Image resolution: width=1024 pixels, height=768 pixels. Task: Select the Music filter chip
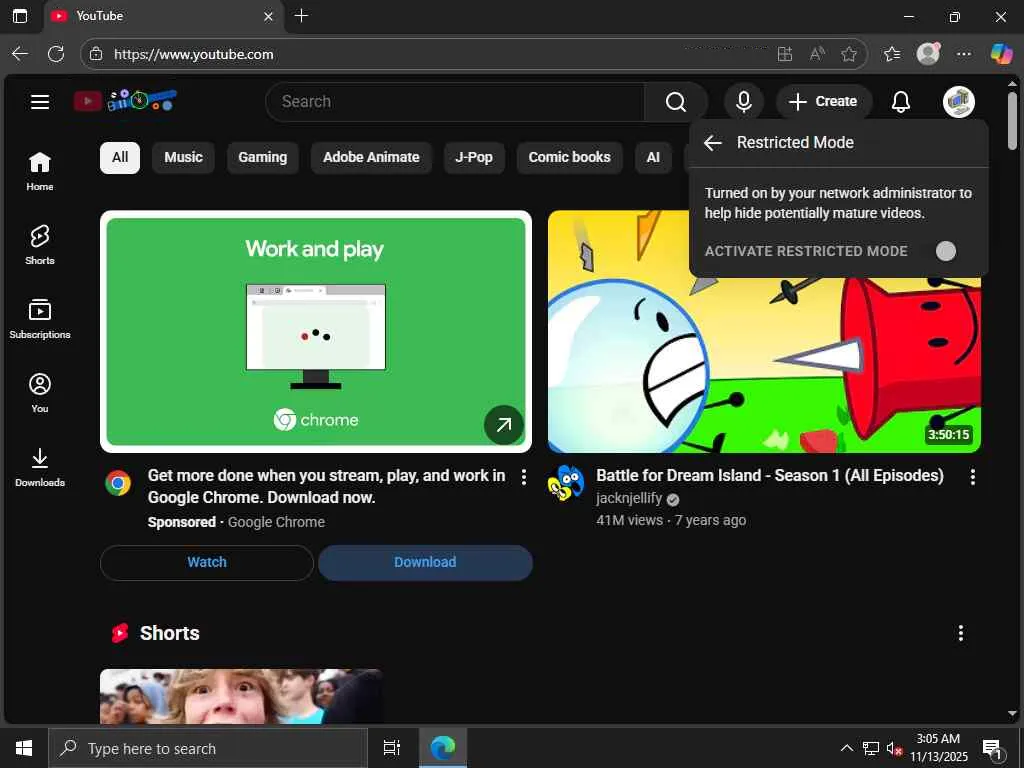point(184,157)
